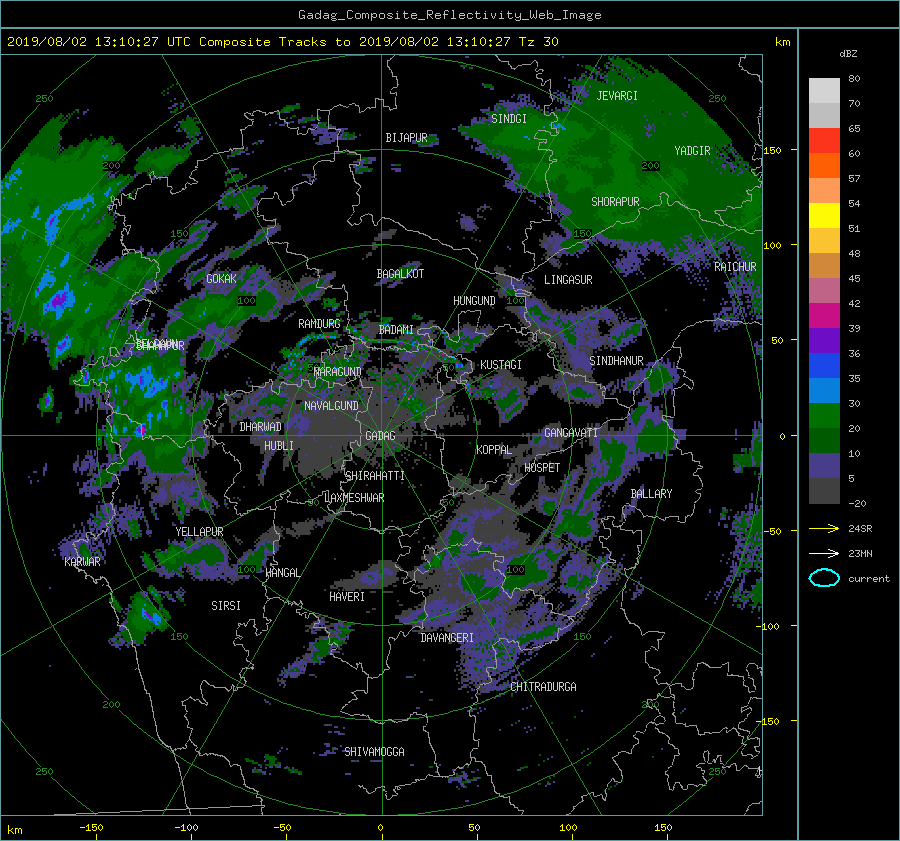Select the GOKAK label
The height and width of the screenshot is (841, 900).
221,279
